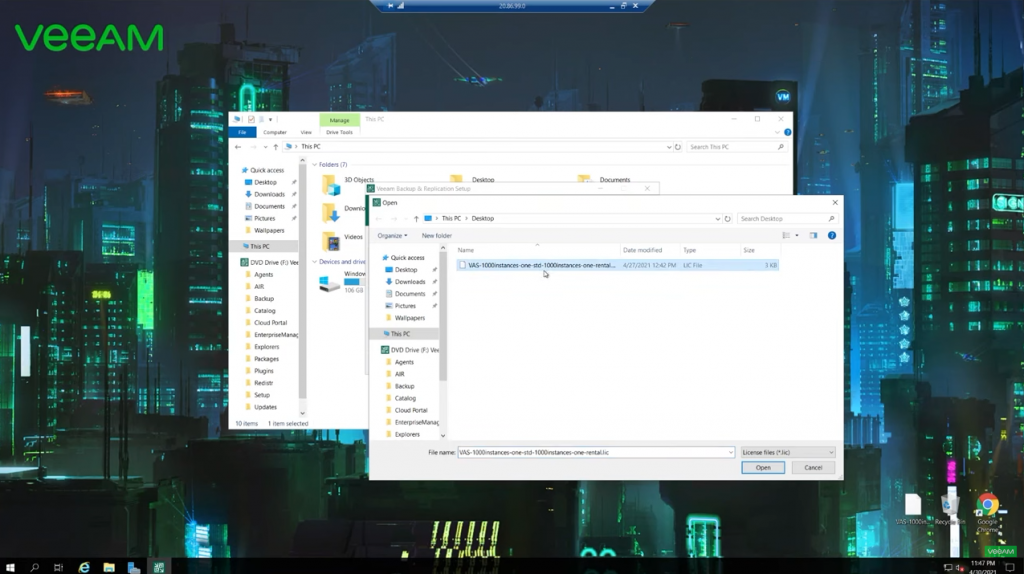This screenshot has width=1024, height=574.
Task: Expand the Organize dropdown menu
Action: (392, 236)
